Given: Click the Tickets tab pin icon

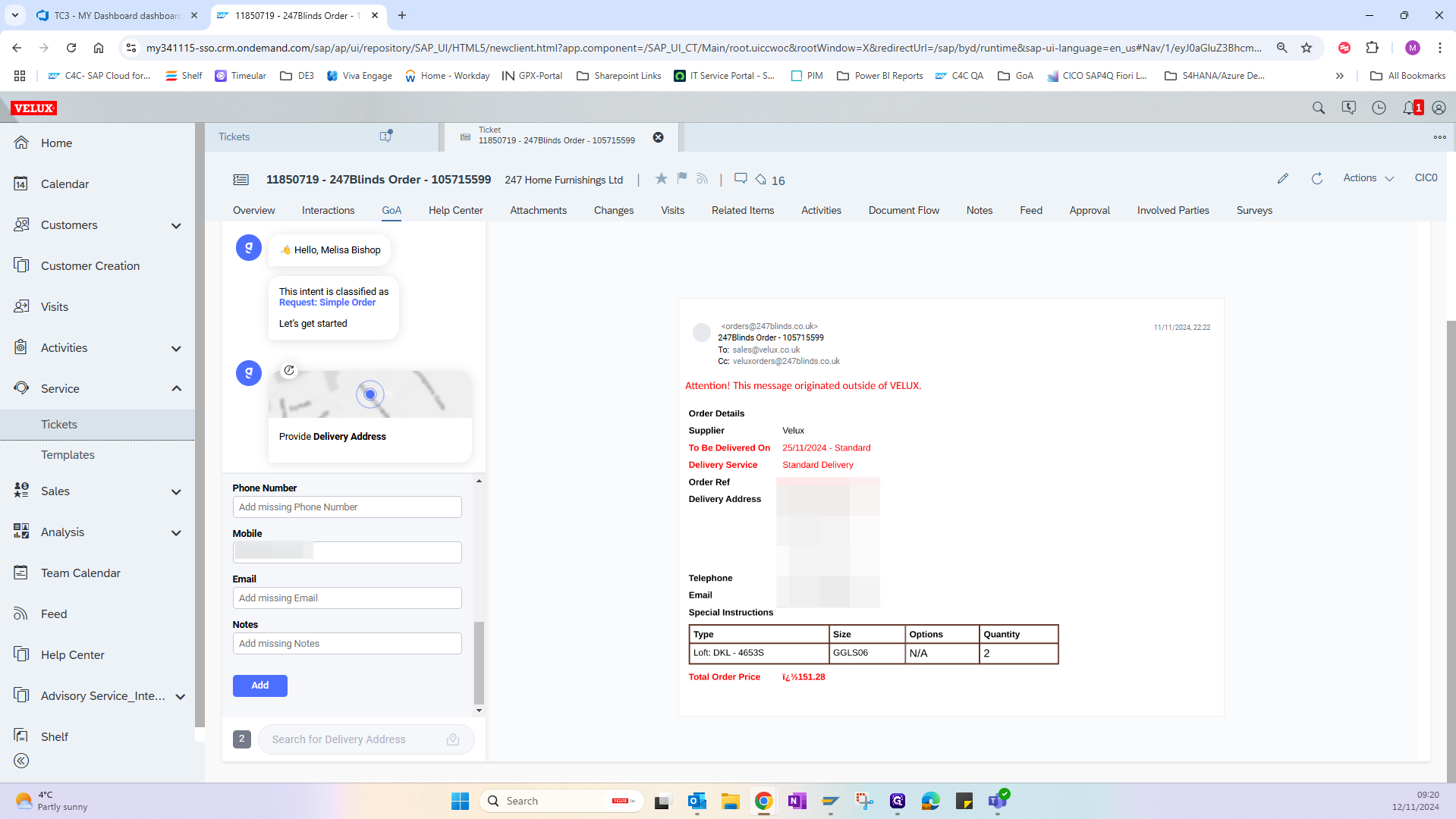Looking at the screenshot, I should (x=386, y=136).
